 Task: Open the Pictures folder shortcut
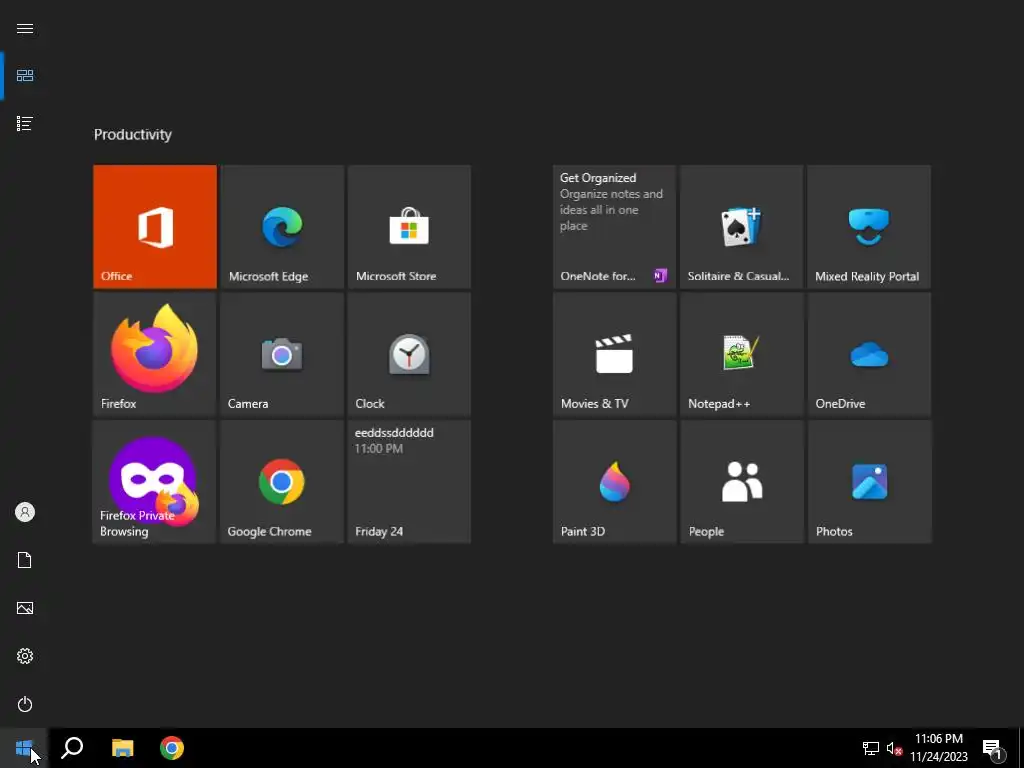pos(25,608)
